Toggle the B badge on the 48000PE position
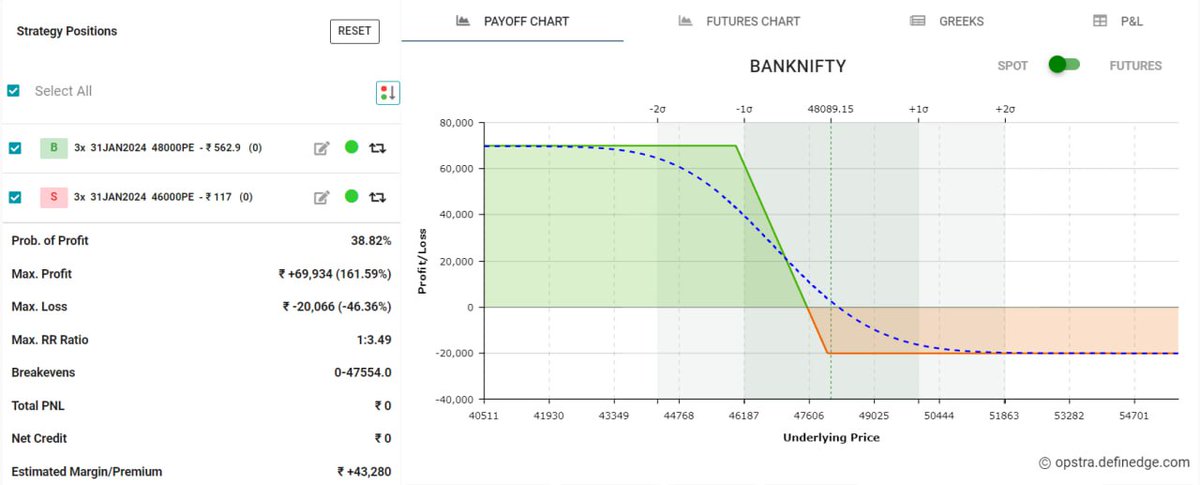Image resolution: width=1200 pixels, height=485 pixels. pos(53,148)
